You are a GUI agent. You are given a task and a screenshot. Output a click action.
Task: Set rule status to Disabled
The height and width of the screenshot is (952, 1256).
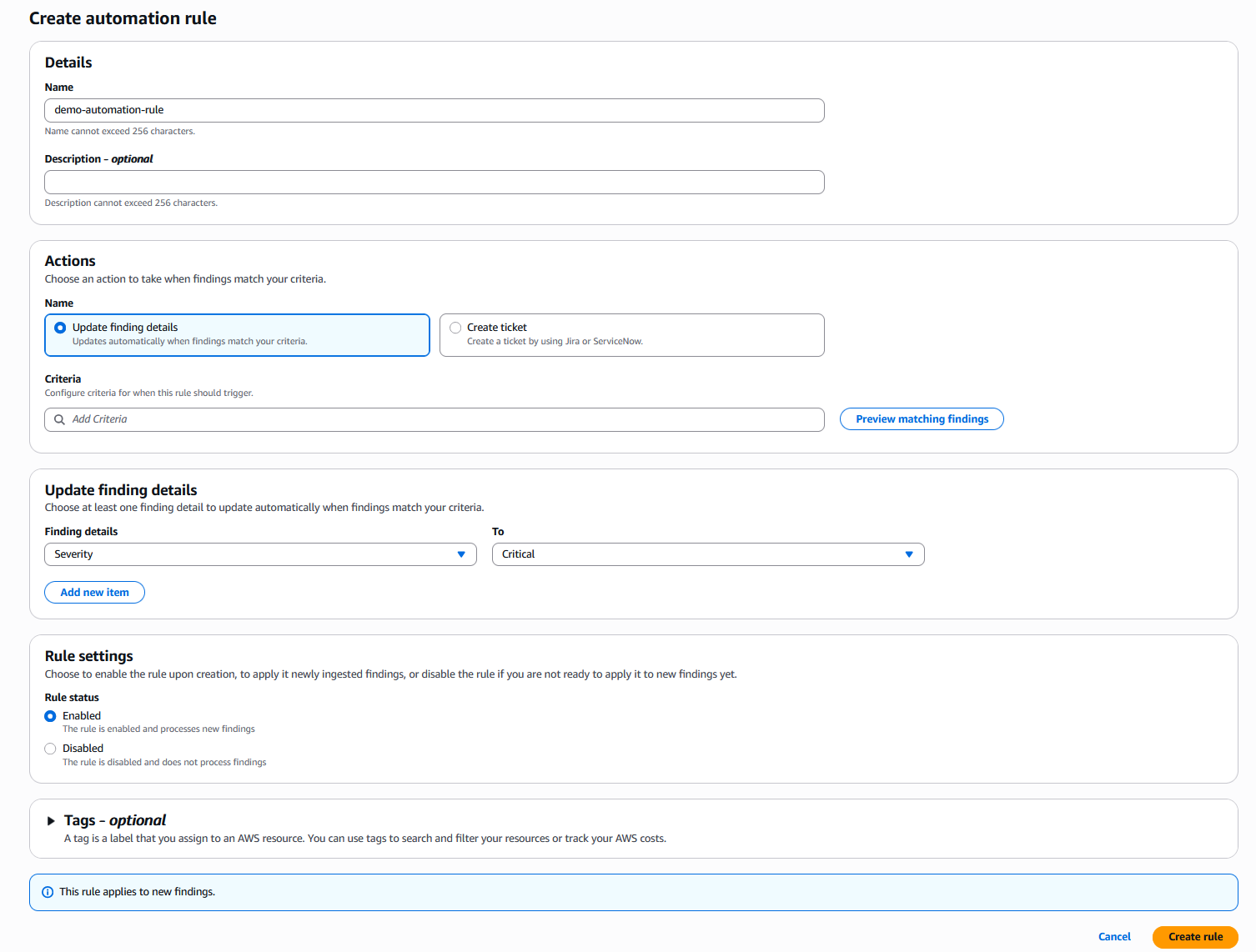[x=50, y=749]
